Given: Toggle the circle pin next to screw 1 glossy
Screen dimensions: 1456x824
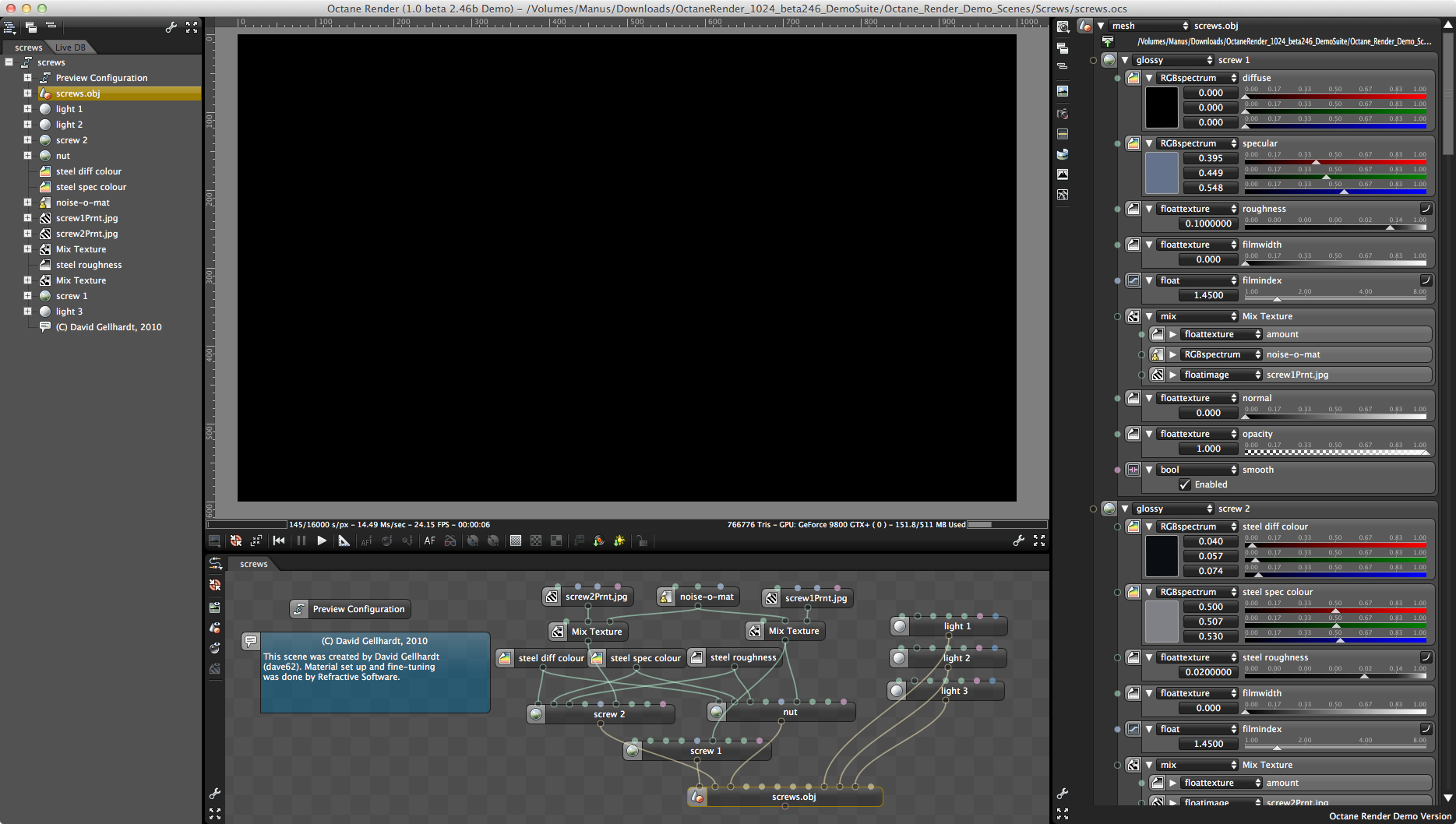Looking at the screenshot, I should coord(1094,60).
